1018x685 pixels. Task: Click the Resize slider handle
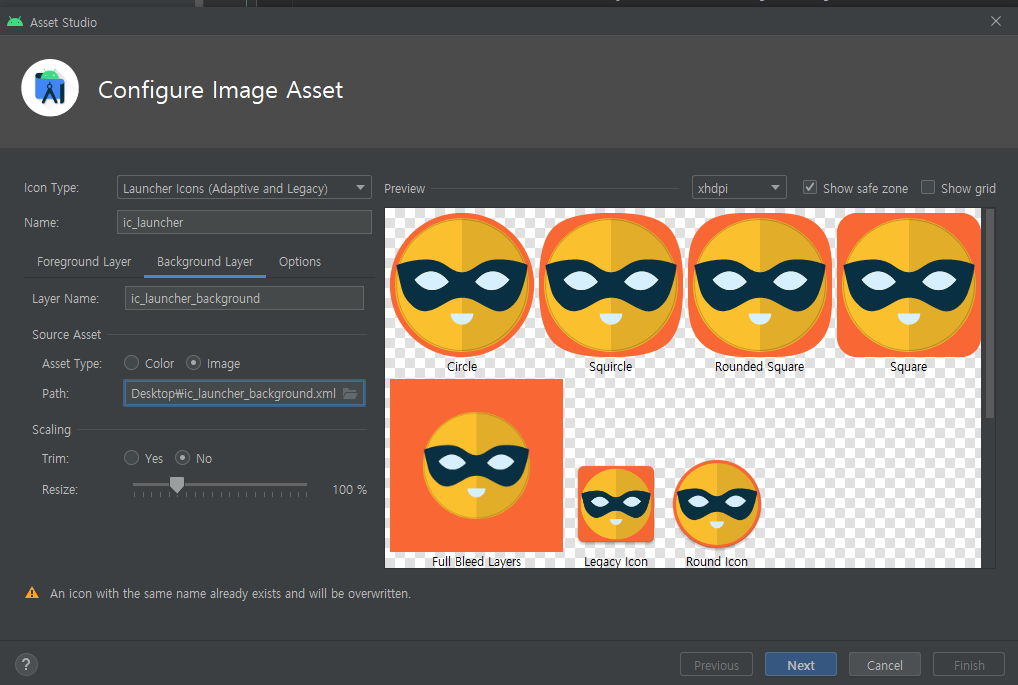point(177,484)
